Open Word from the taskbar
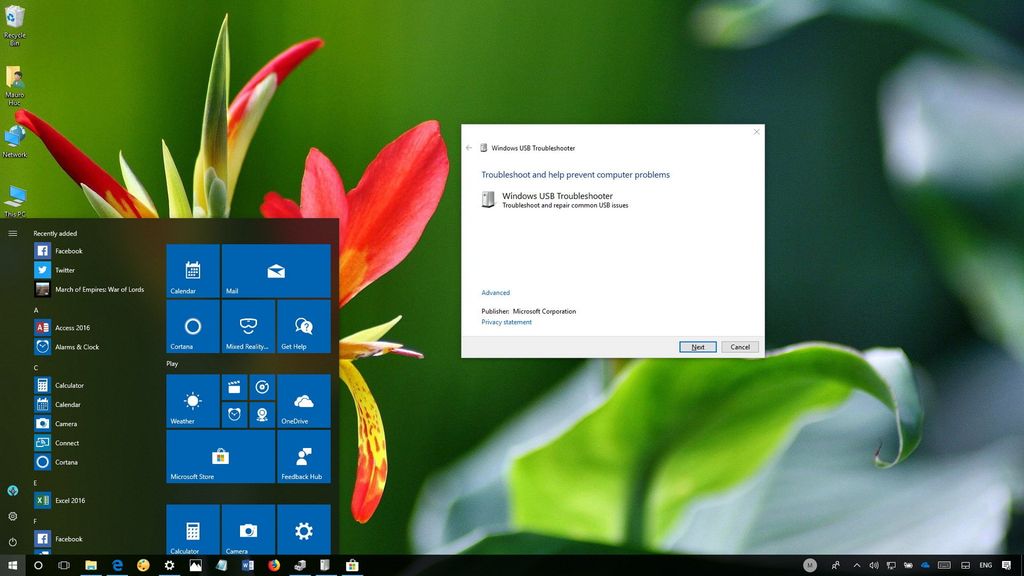This screenshot has height=576, width=1024. pos(248,565)
